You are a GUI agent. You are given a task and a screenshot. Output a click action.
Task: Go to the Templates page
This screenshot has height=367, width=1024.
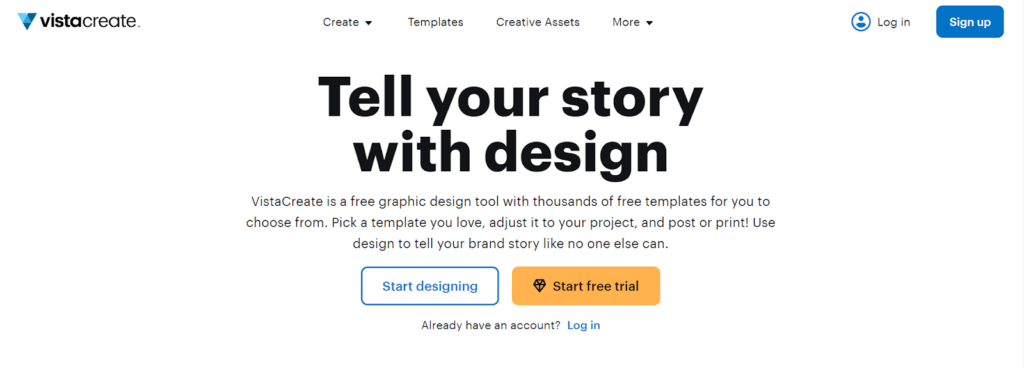[436, 22]
